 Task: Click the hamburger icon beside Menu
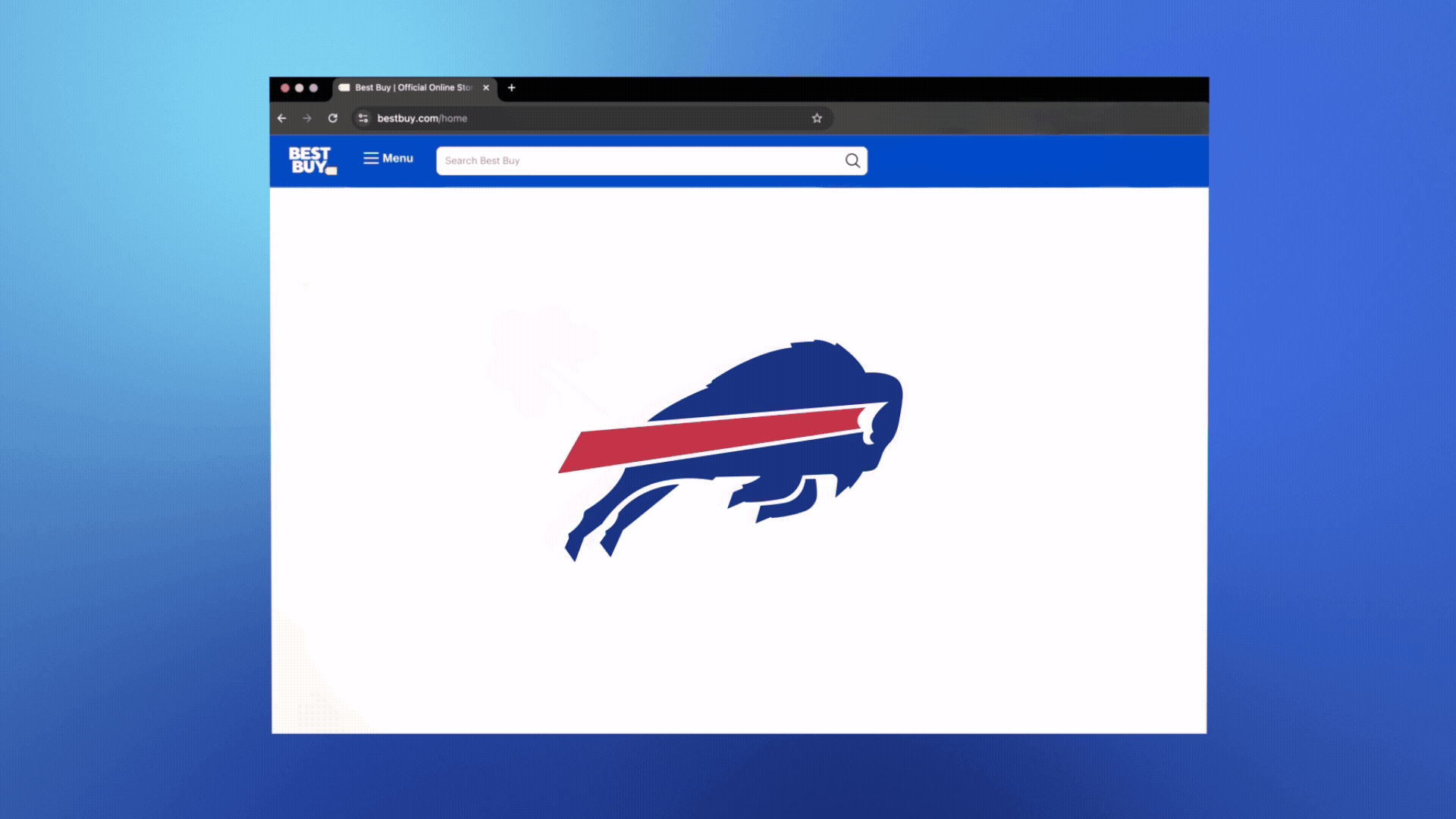tap(371, 158)
